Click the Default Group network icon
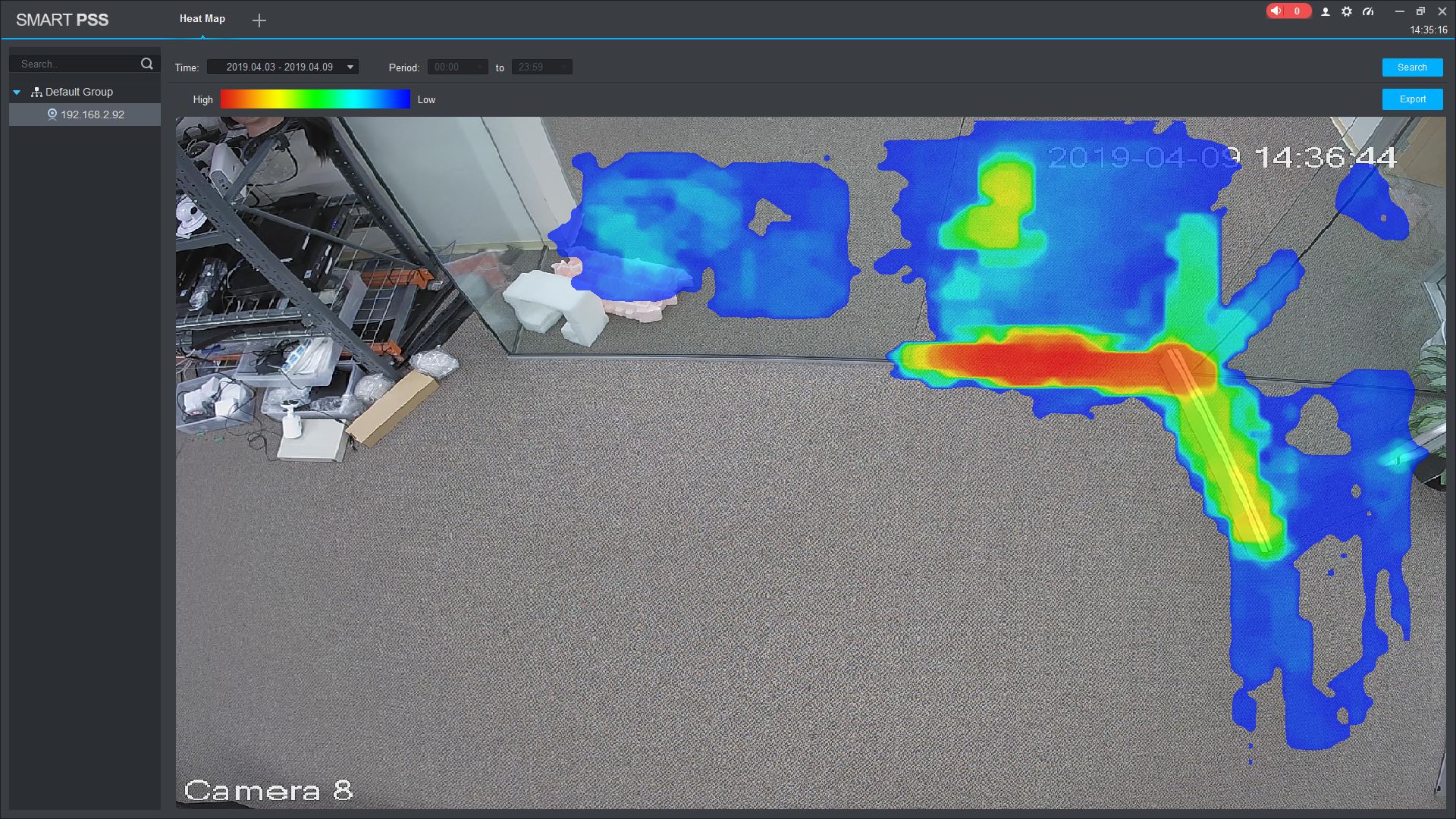The width and height of the screenshot is (1456, 819). pyautogui.click(x=36, y=92)
